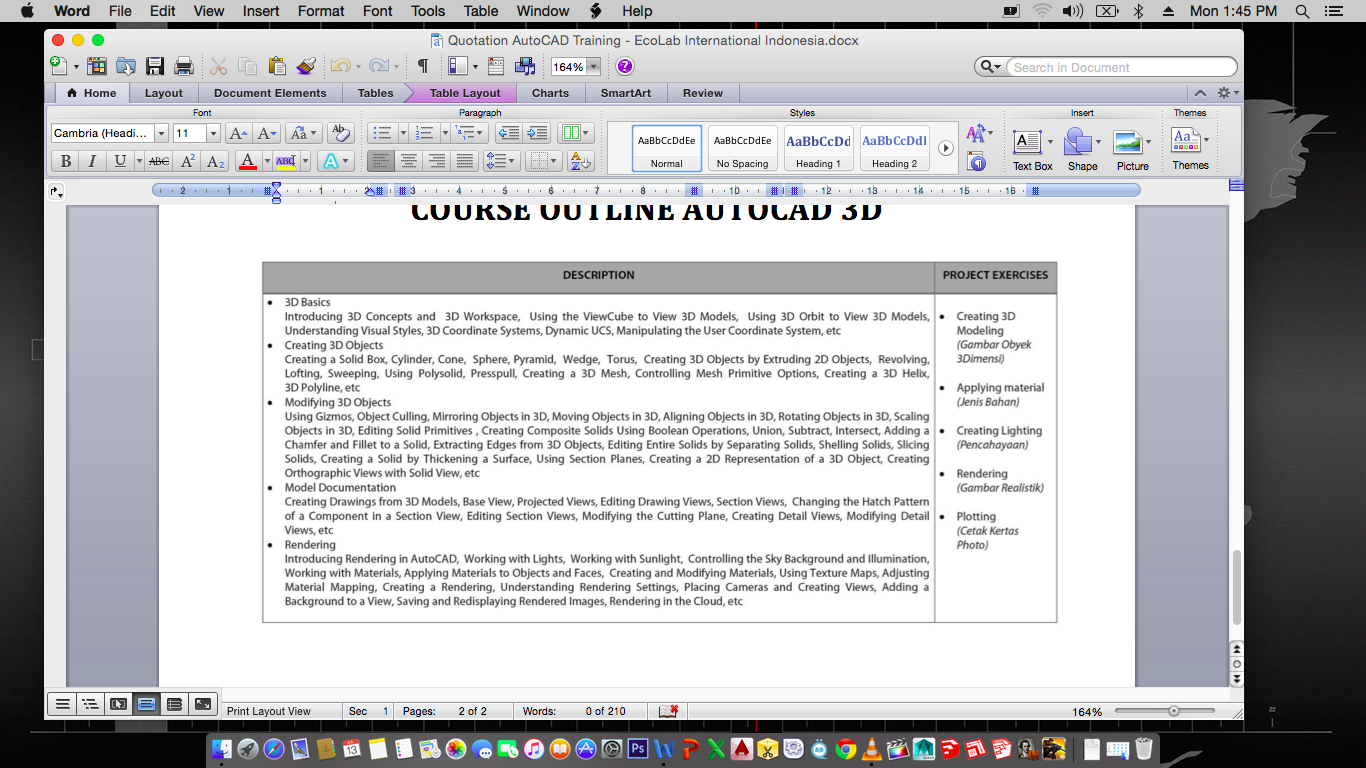
Task: Click the Save document icon
Action: pos(155,67)
